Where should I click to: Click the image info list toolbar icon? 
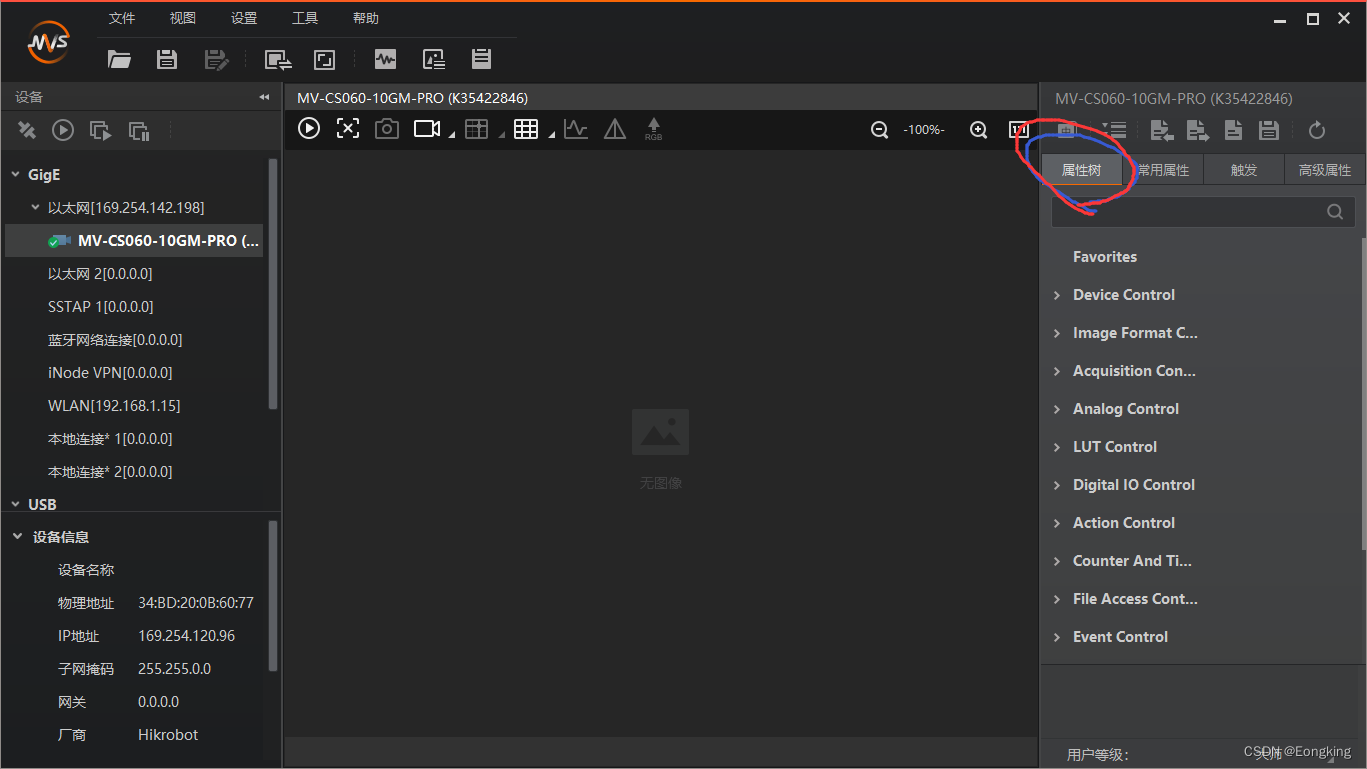click(x=433, y=59)
